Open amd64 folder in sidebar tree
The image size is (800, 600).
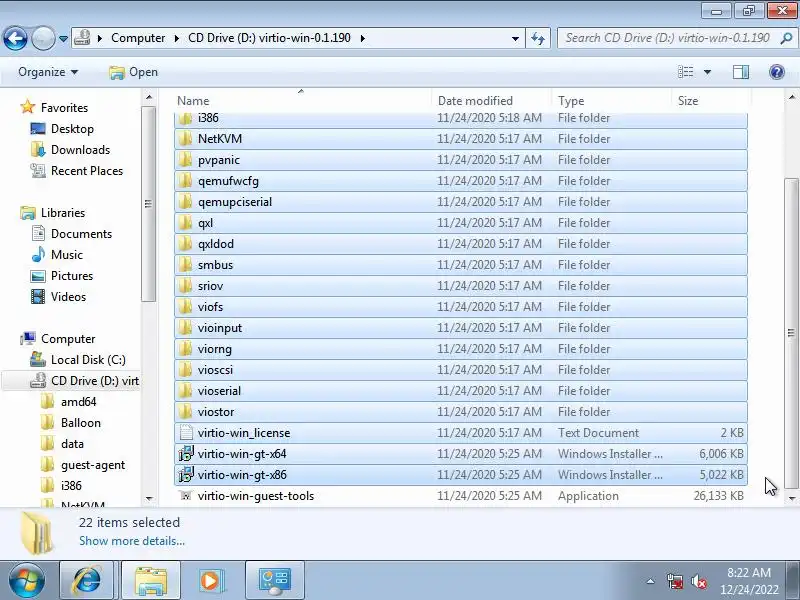tap(78, 402)
